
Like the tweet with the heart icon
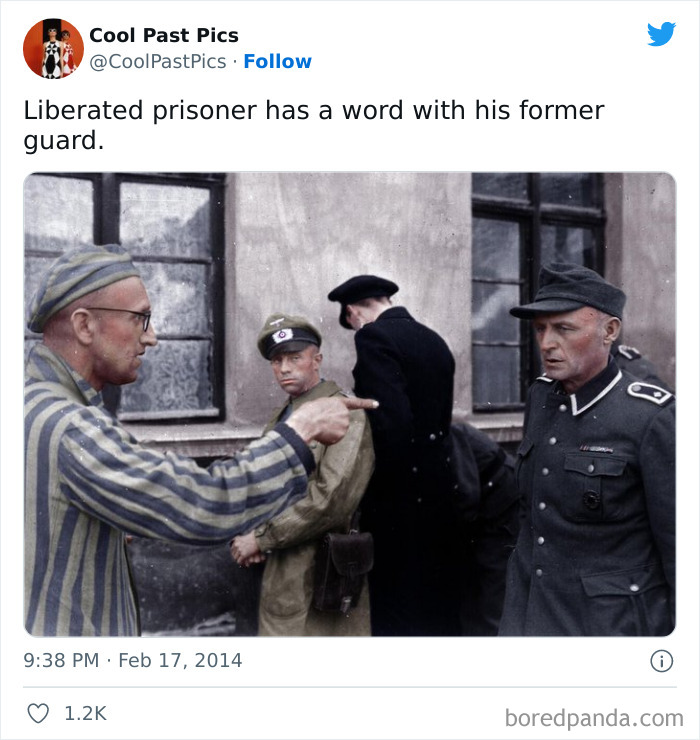(38, 713)
